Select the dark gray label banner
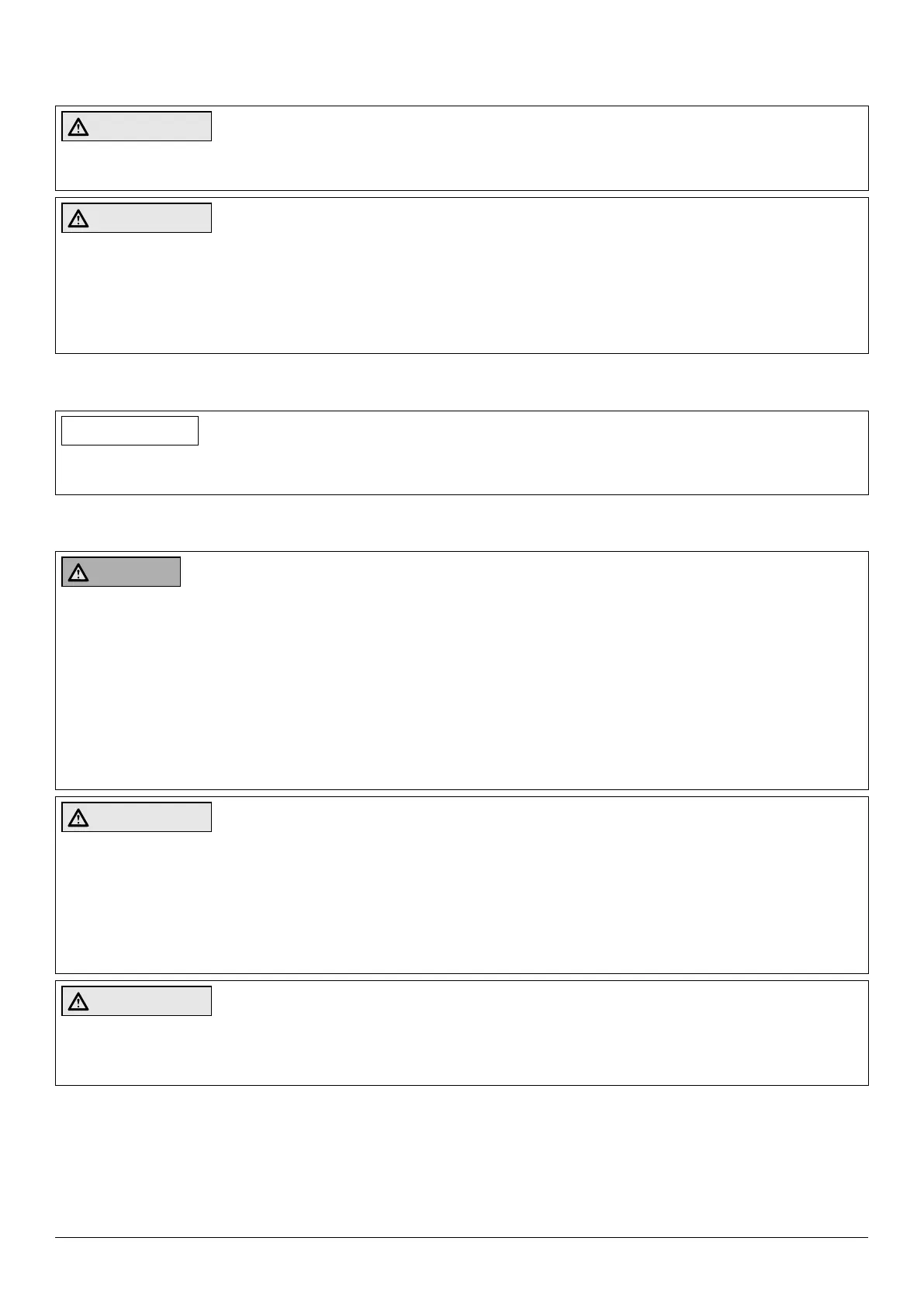 pos(121,572)
